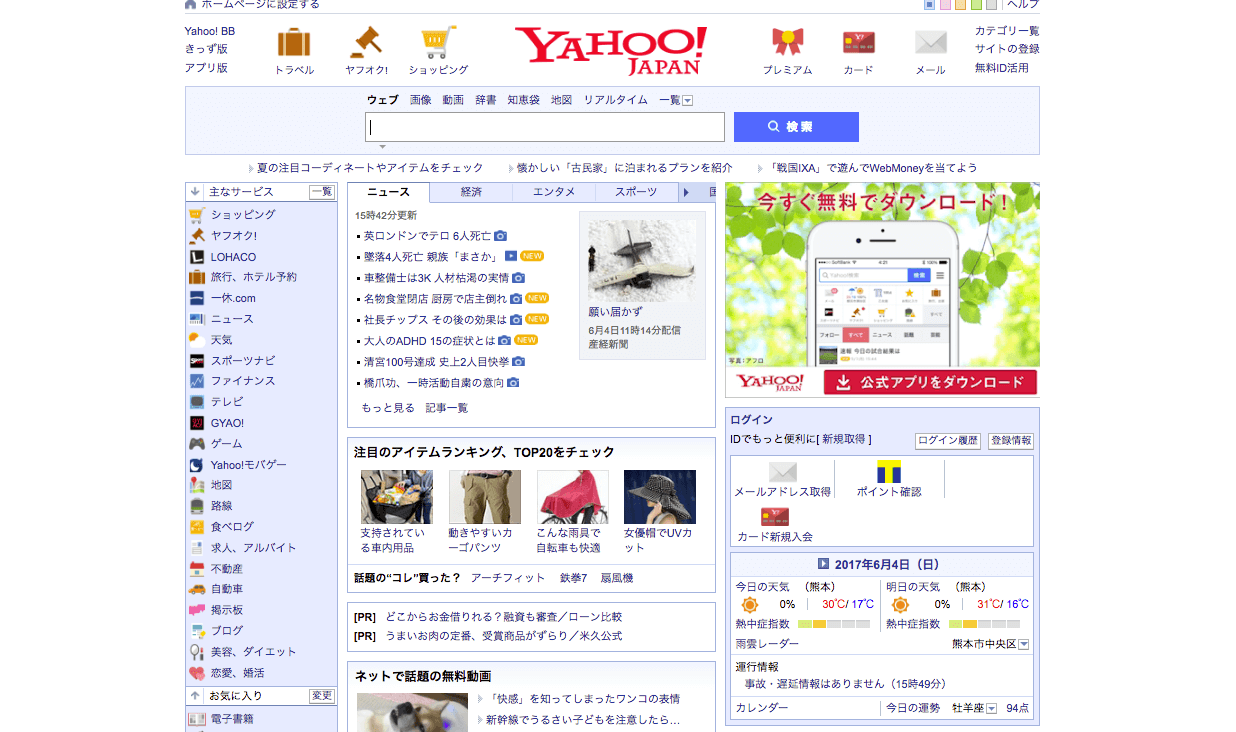Click the date navigation arrow beside 2017年6月4日
The image size is (1236, 732).
tap(824, 564)
